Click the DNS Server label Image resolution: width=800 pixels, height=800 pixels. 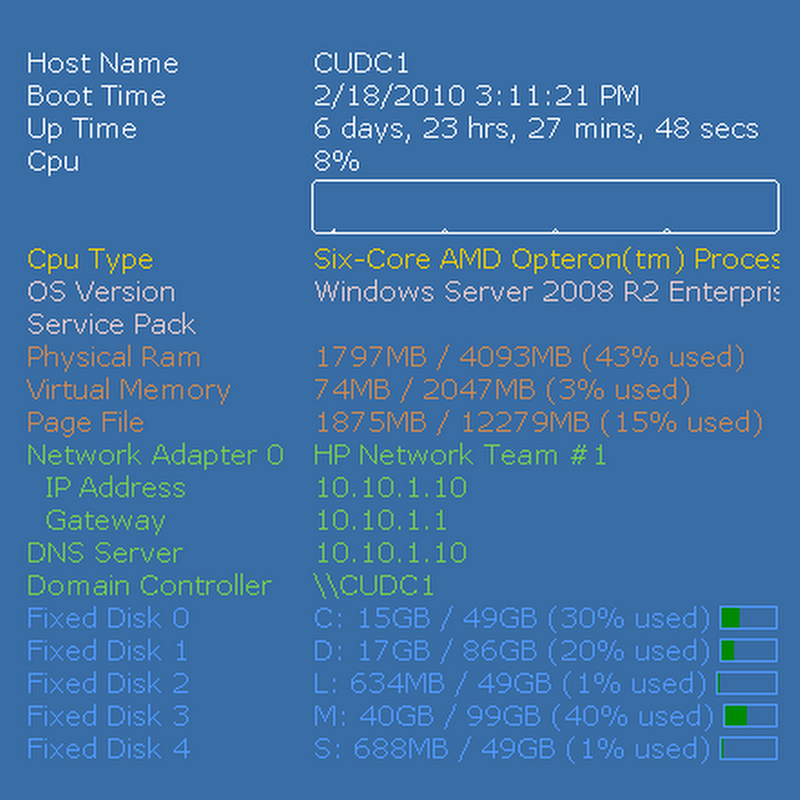tap(104, 553)
